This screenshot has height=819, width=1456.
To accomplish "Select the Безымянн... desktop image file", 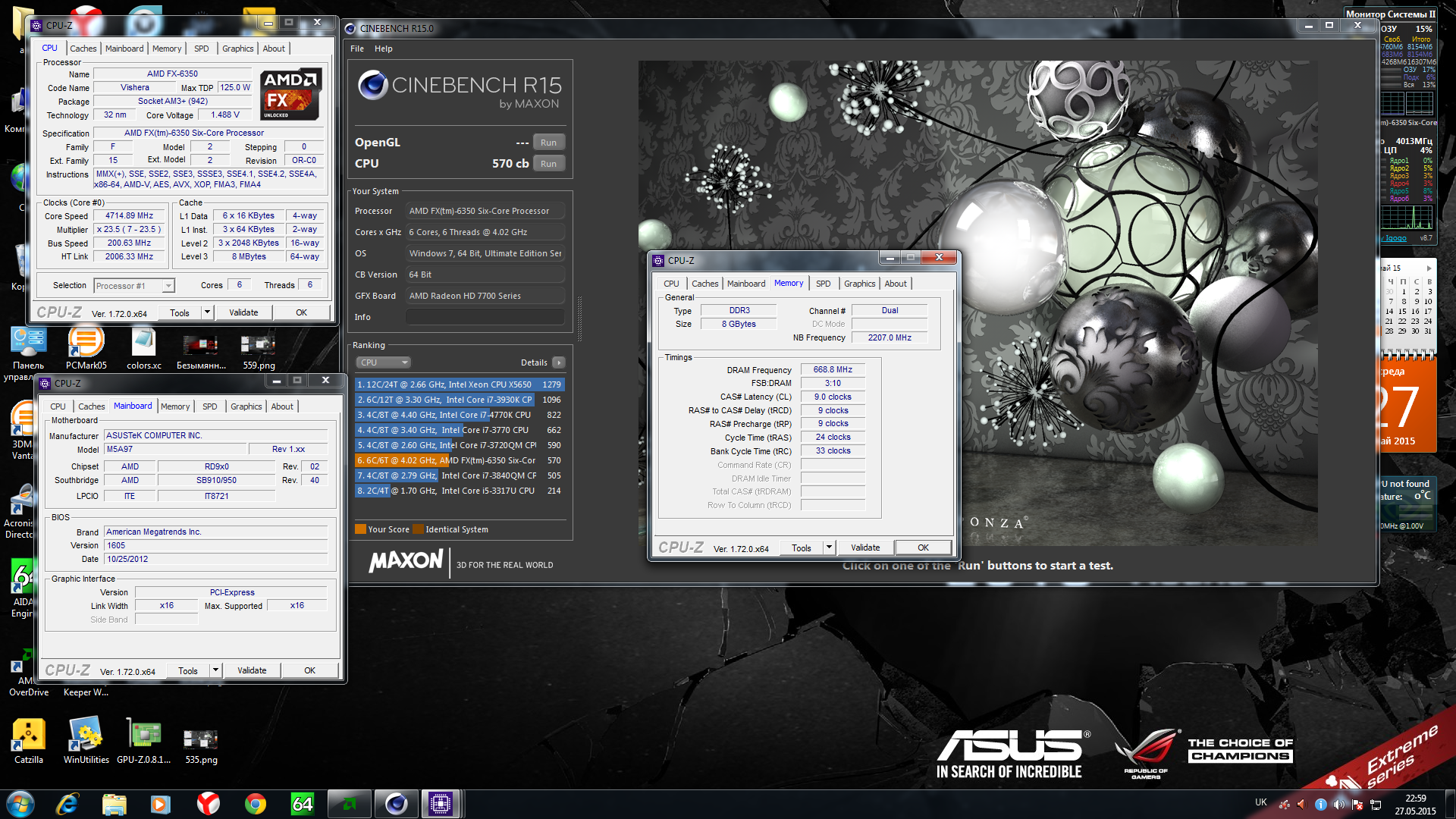I will [x=201, y=350].
